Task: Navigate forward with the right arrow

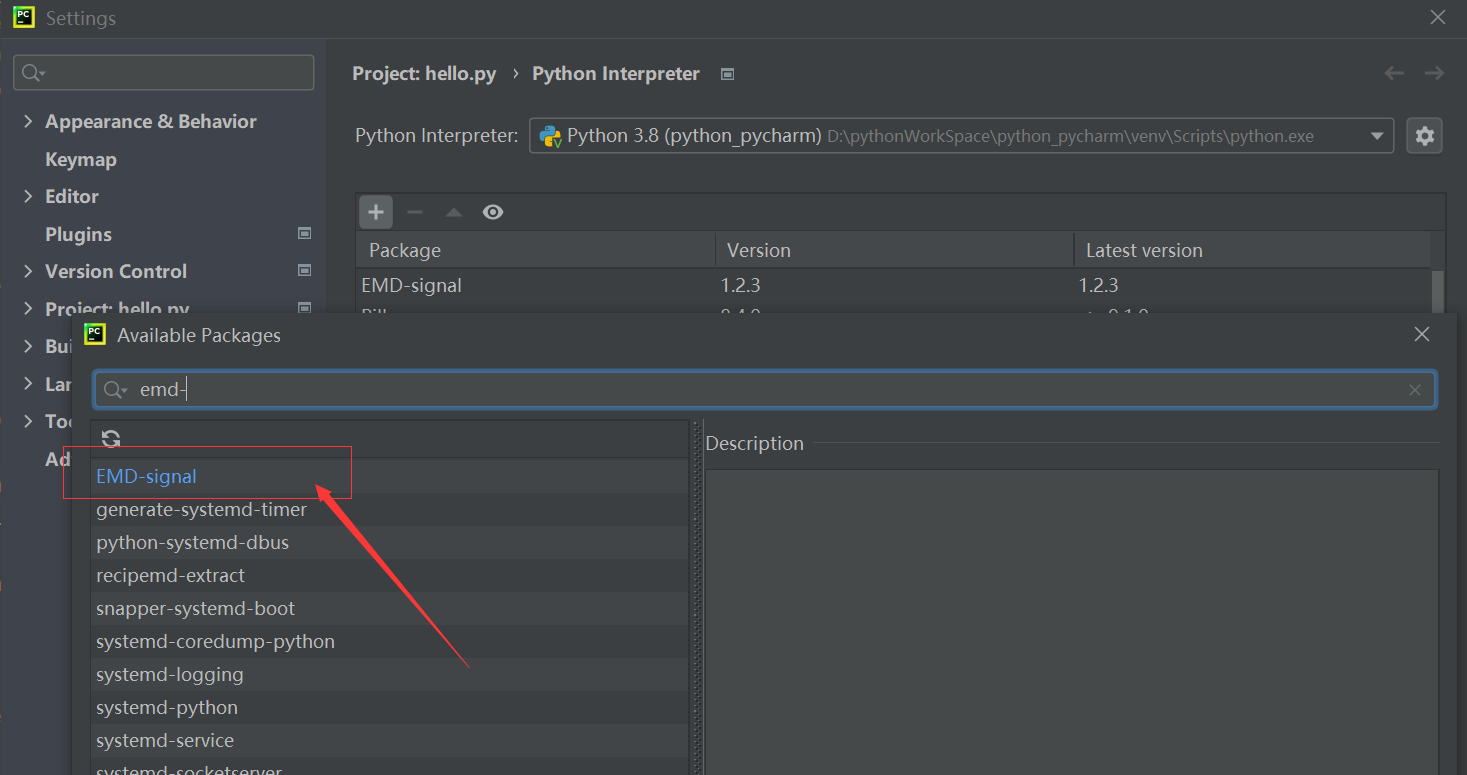Action: [x=1434, y=73]
